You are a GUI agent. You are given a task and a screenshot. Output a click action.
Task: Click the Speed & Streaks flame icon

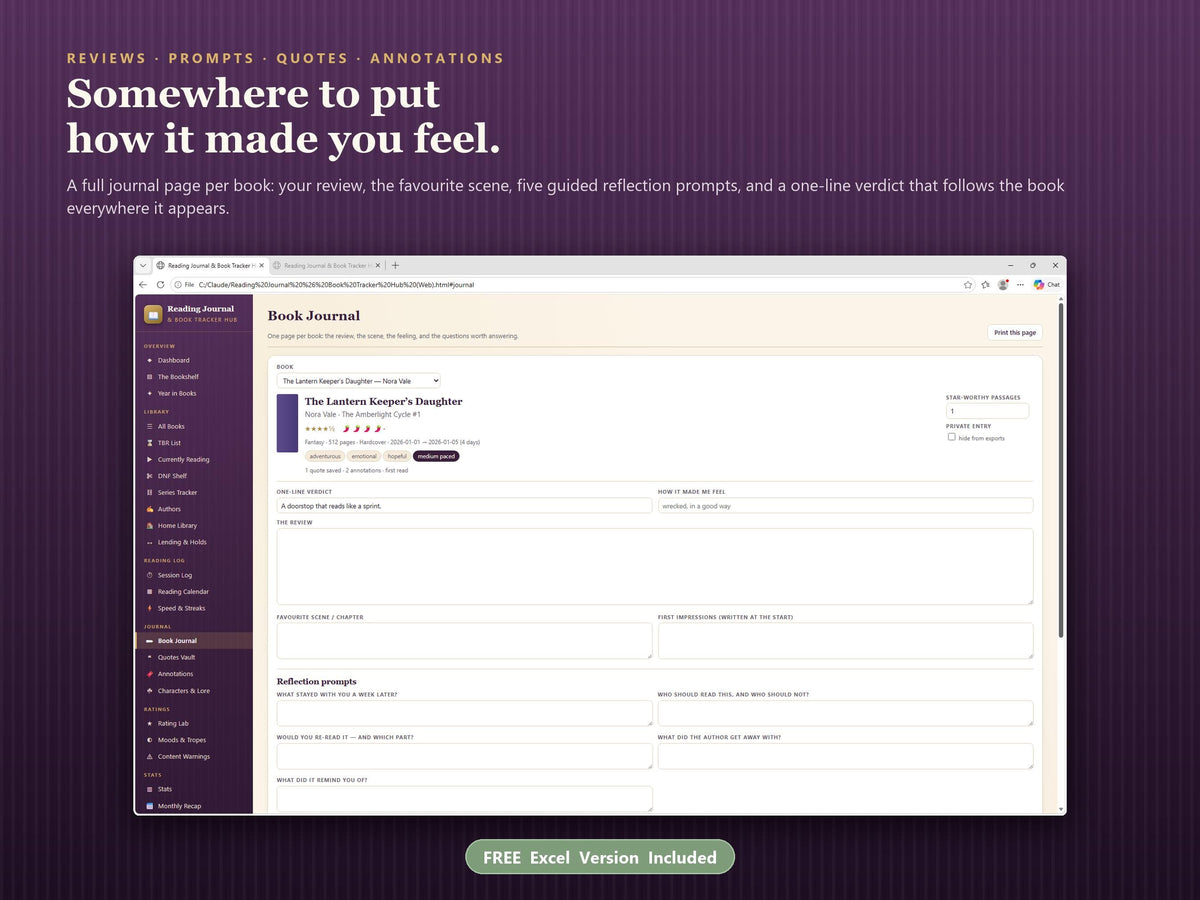(150, 608)
